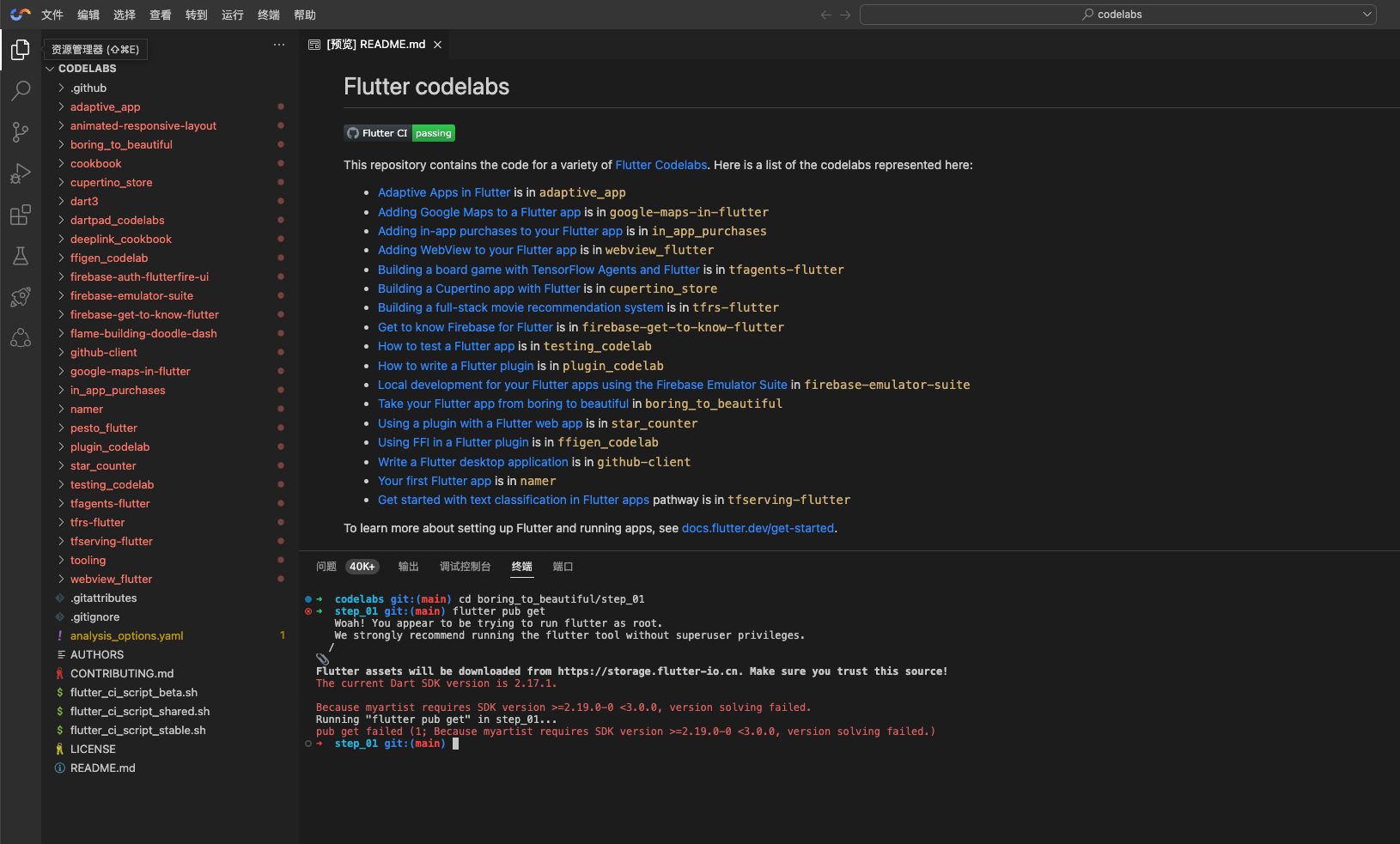Open the 查看 menu
1400x844 pixels.
pyautogui.click(x=161, y=15)
